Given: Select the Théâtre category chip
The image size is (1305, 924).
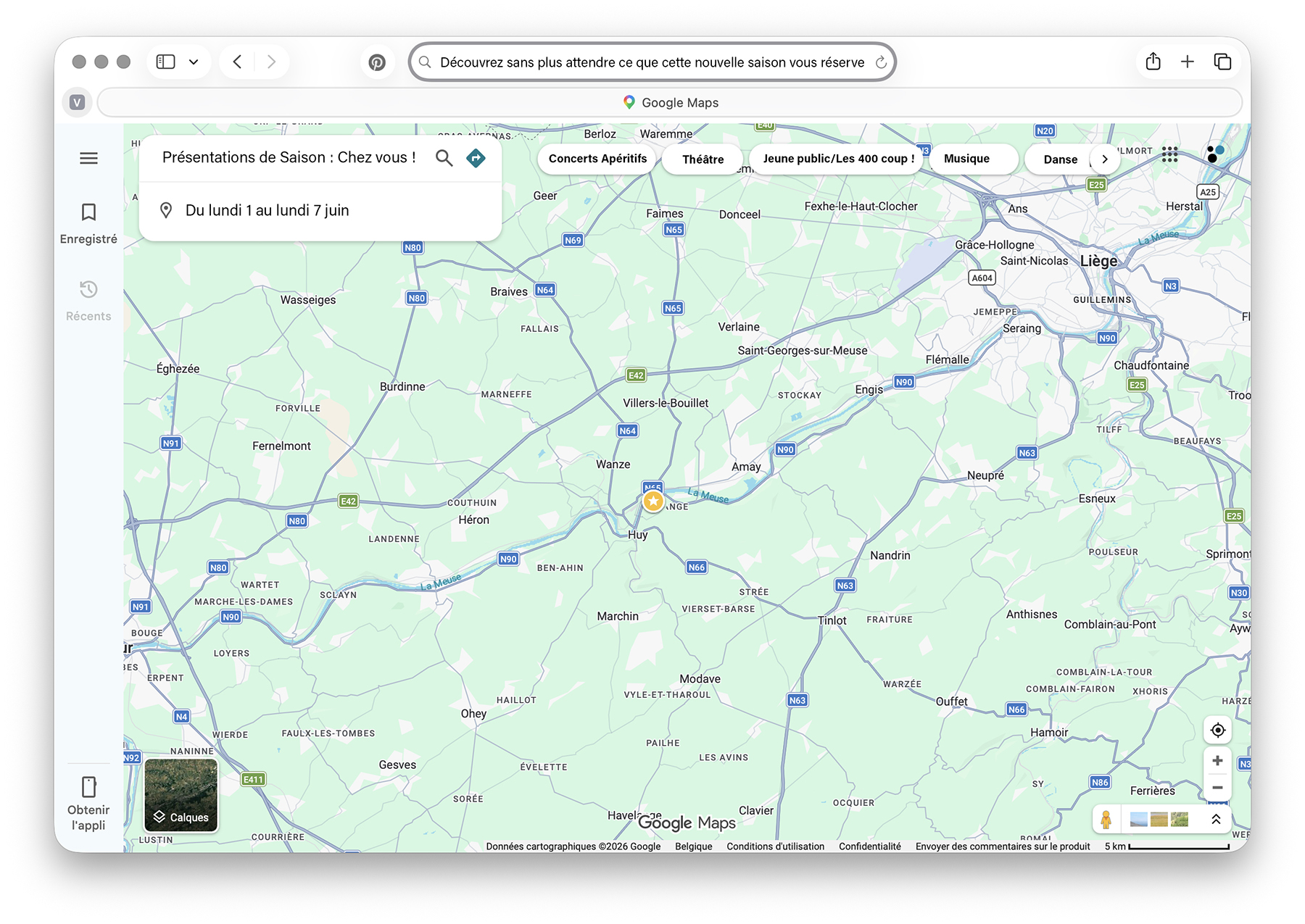Looking at the screenshot, I should pos(703,159).
